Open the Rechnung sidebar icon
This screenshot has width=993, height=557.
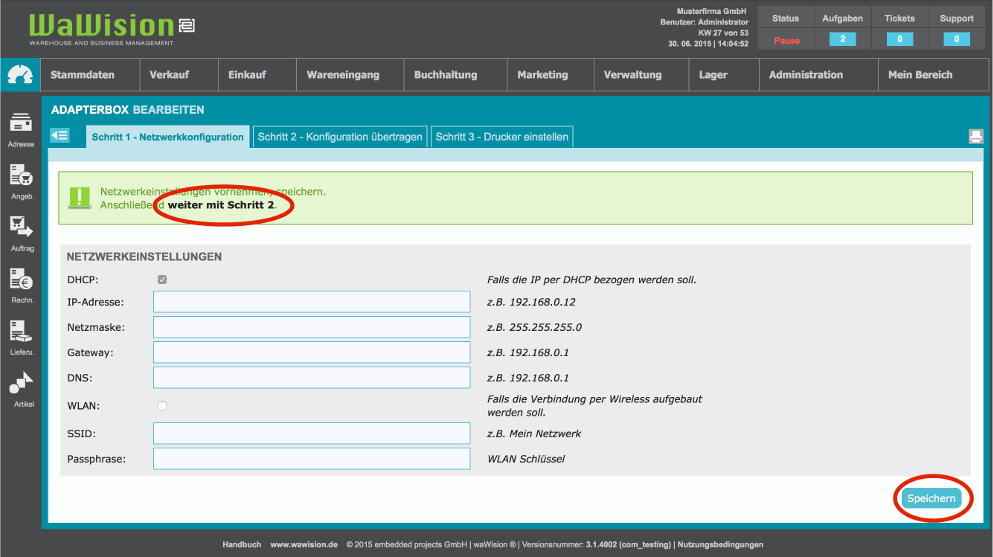[21, 280]
